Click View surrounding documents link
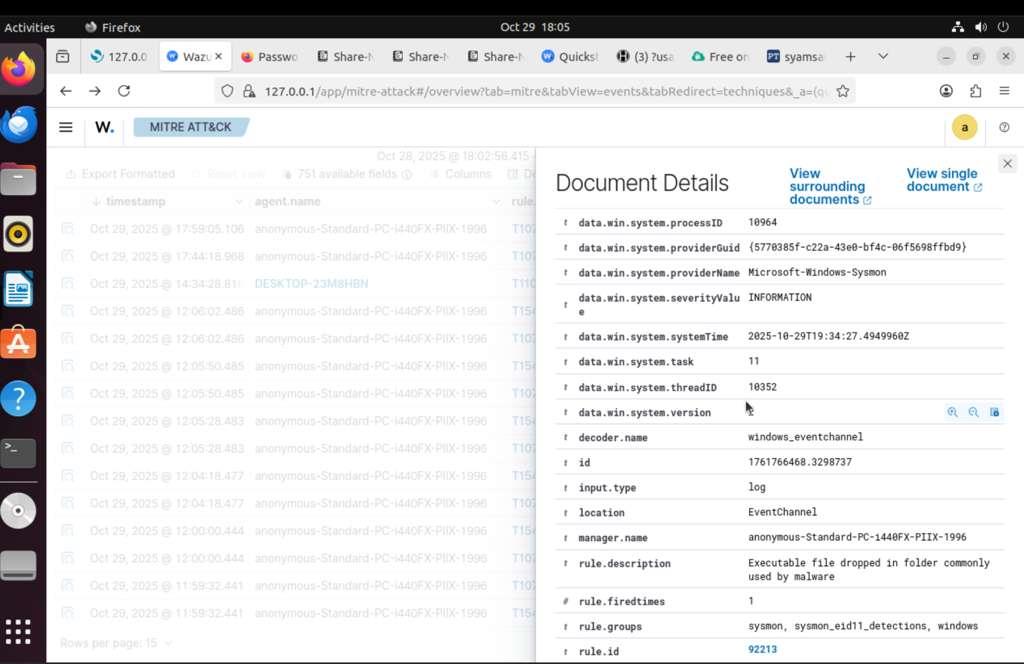Image resolution: width=1024 pixels, height=664 pixels. pos(828,186)
